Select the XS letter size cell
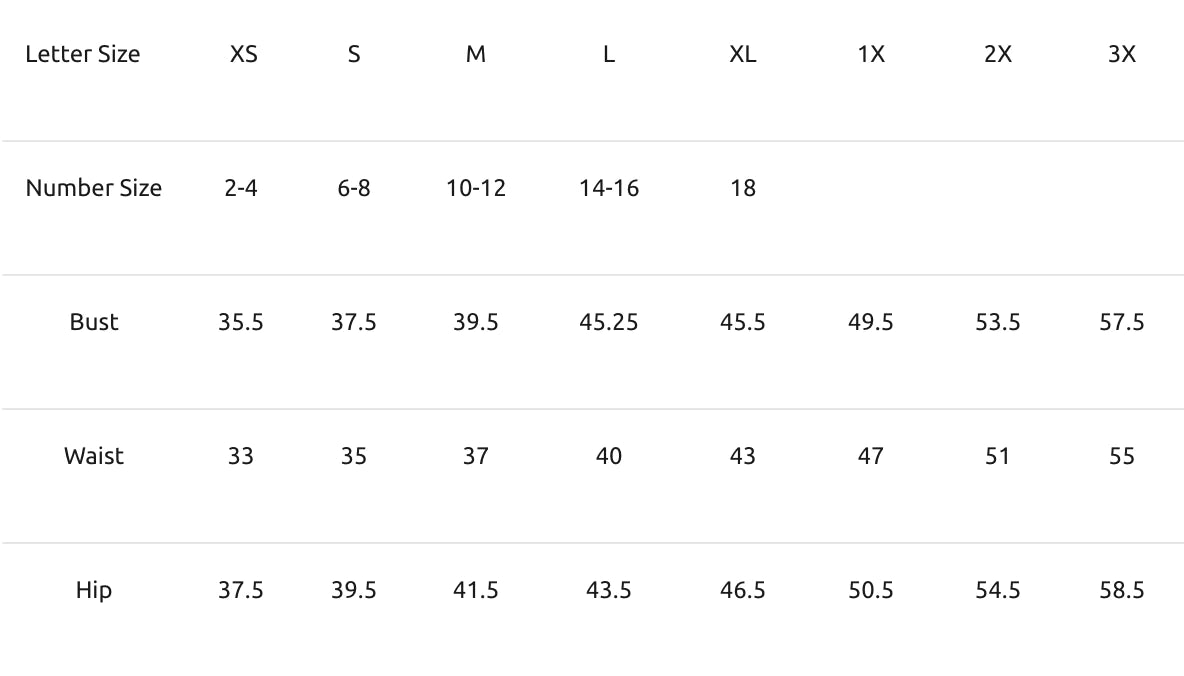Image resolution: width=1184 pixels, height=676 pixels. click(243, 54)
